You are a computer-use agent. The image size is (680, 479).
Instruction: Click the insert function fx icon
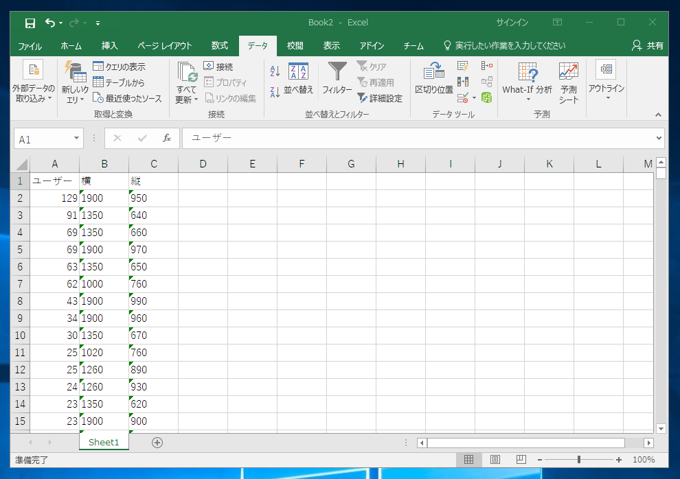(x=166, y=139)
